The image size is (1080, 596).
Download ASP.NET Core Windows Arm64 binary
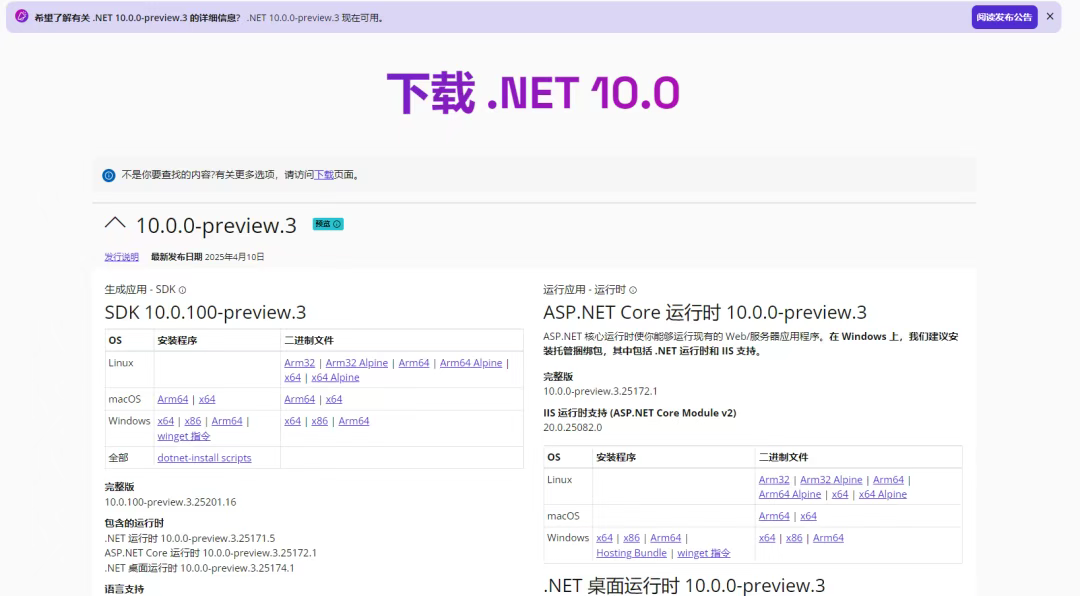click(829, 538)
